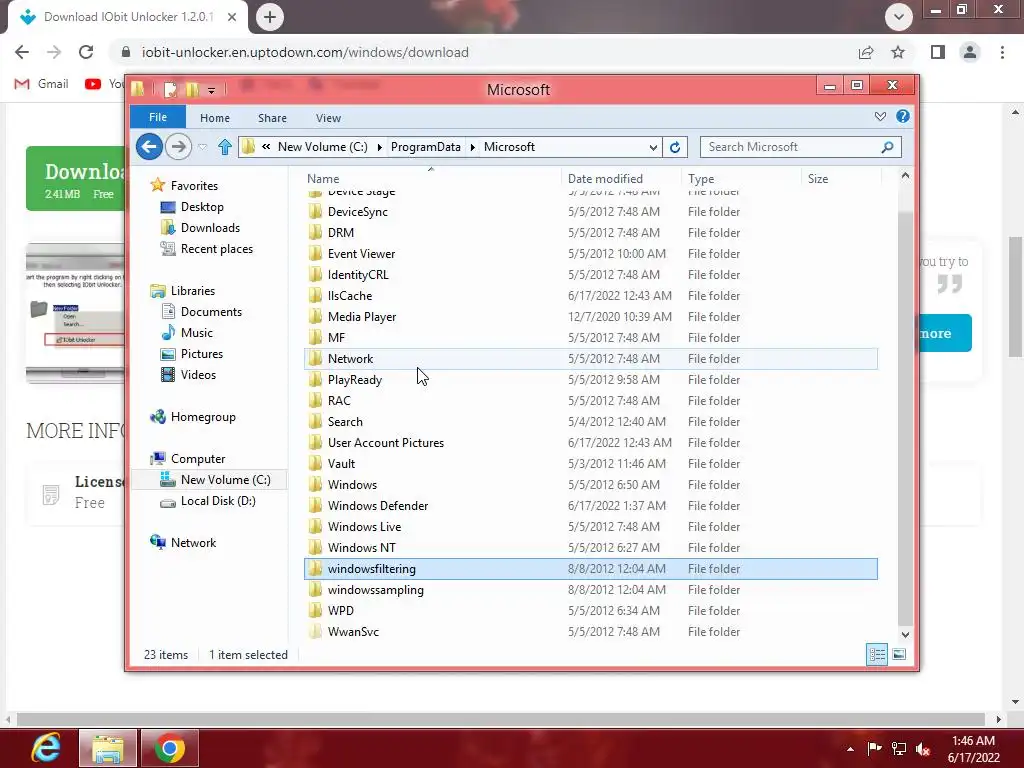Image resolution: width=1024 pixels, height=768 pixels.
Task: Switch to details view layout icon
Action: pyautogui.click(x=877, y=654)
